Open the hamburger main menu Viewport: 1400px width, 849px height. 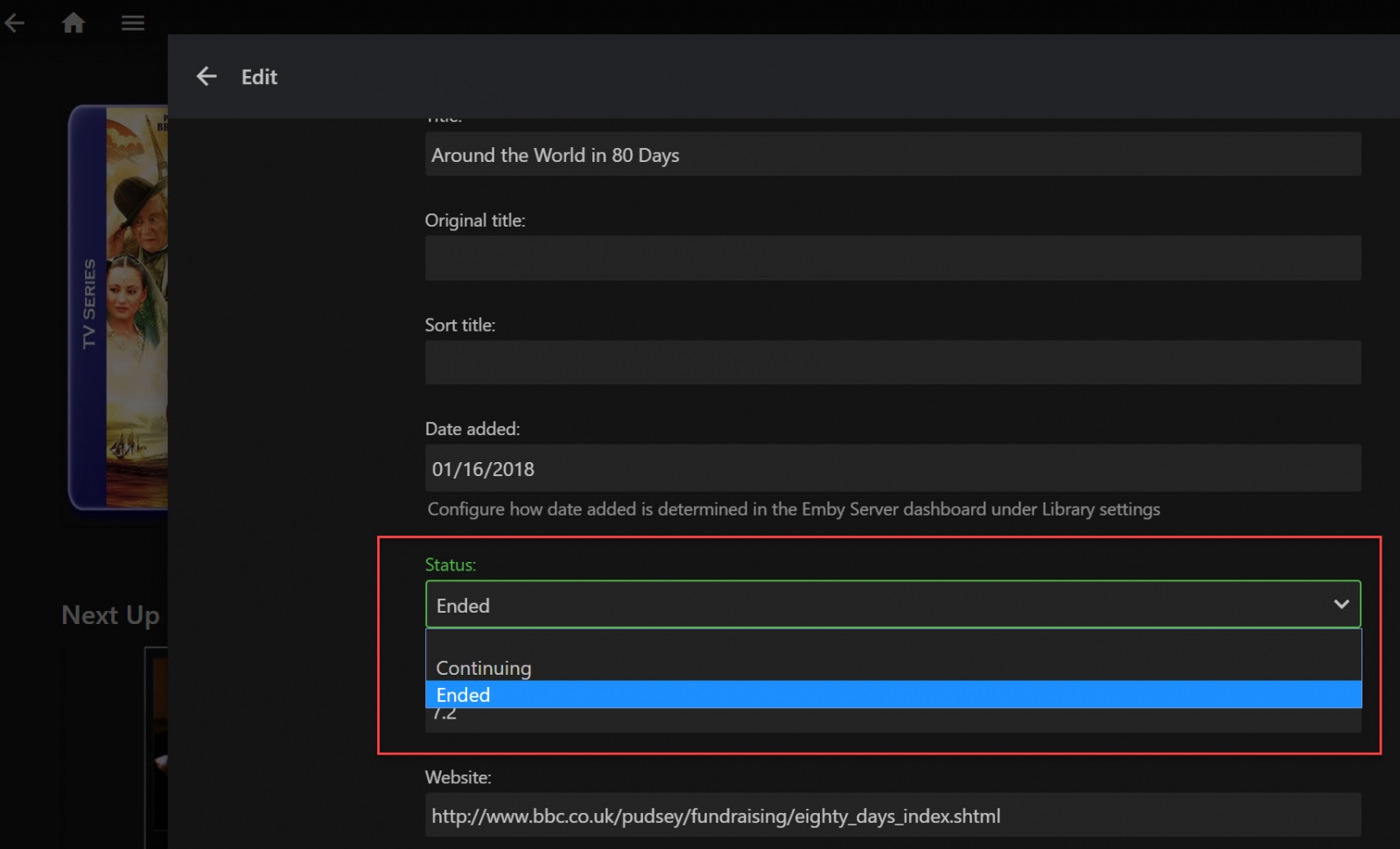point(133,23)
